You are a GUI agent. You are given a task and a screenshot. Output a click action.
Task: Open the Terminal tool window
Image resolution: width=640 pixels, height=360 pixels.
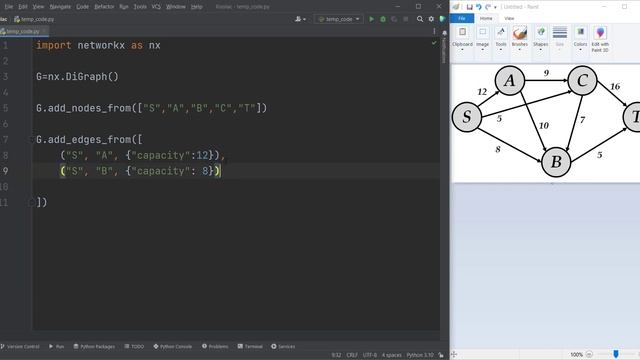pyautogui.click(x=250, y=346)
